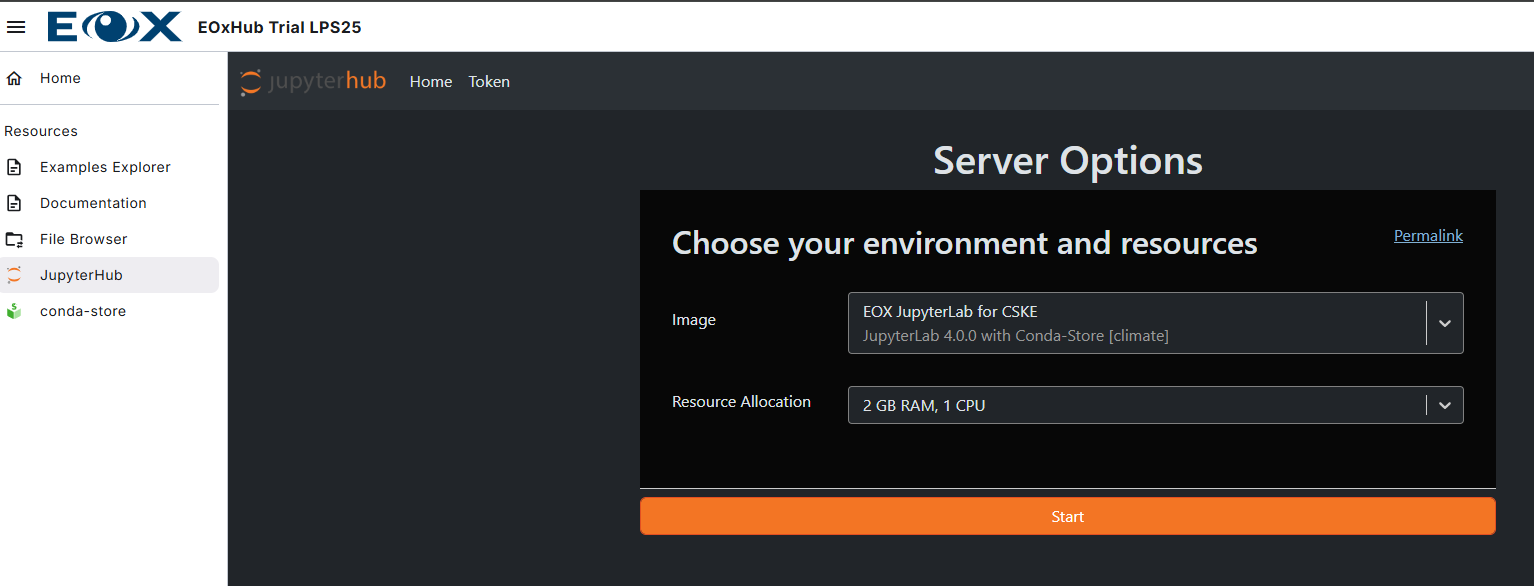This screenshot has width=1534, height=586.
Task: Click the conda-store green box icon
Action: [14, 311]
